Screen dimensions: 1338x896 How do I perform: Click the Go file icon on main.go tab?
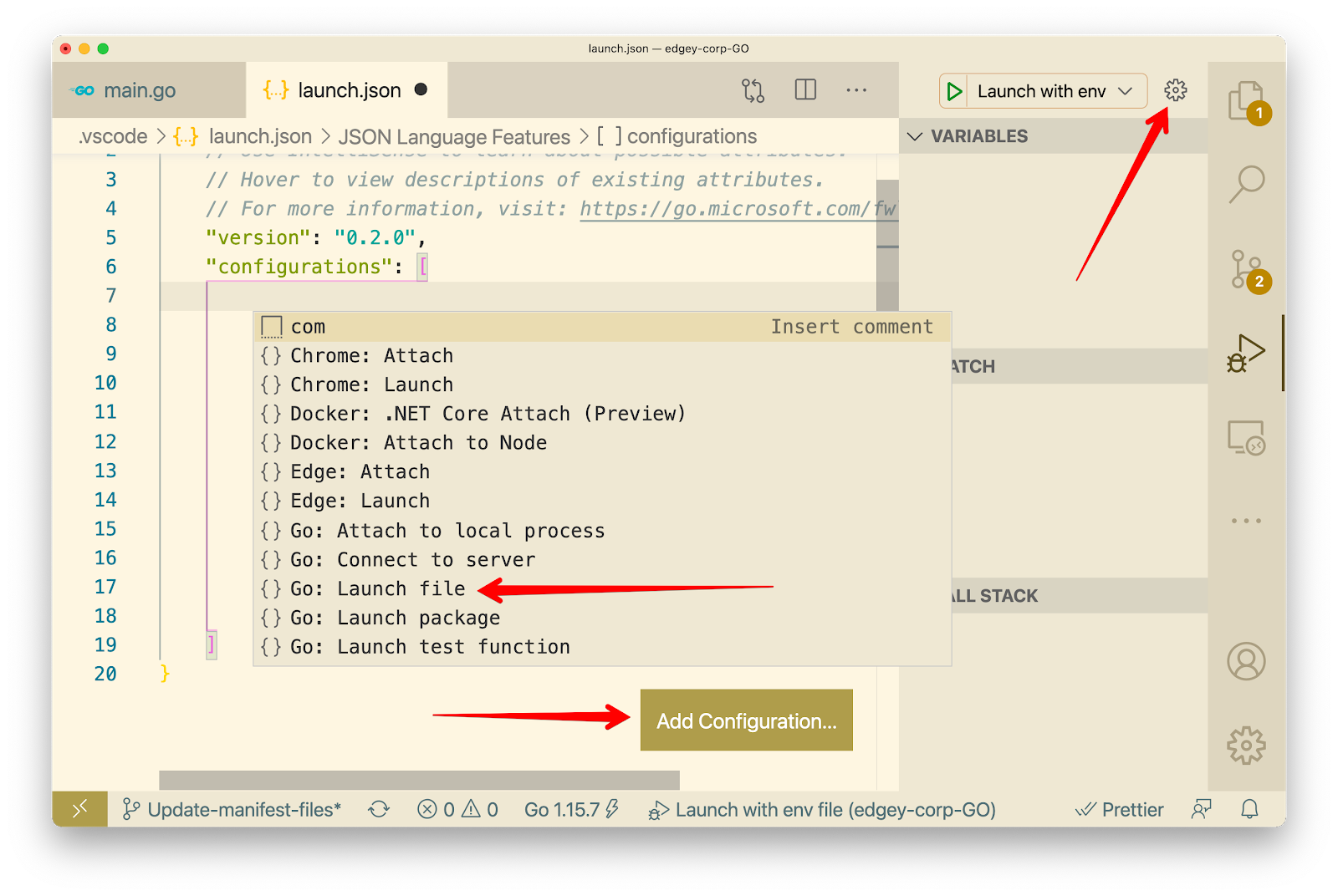[83, 90]
